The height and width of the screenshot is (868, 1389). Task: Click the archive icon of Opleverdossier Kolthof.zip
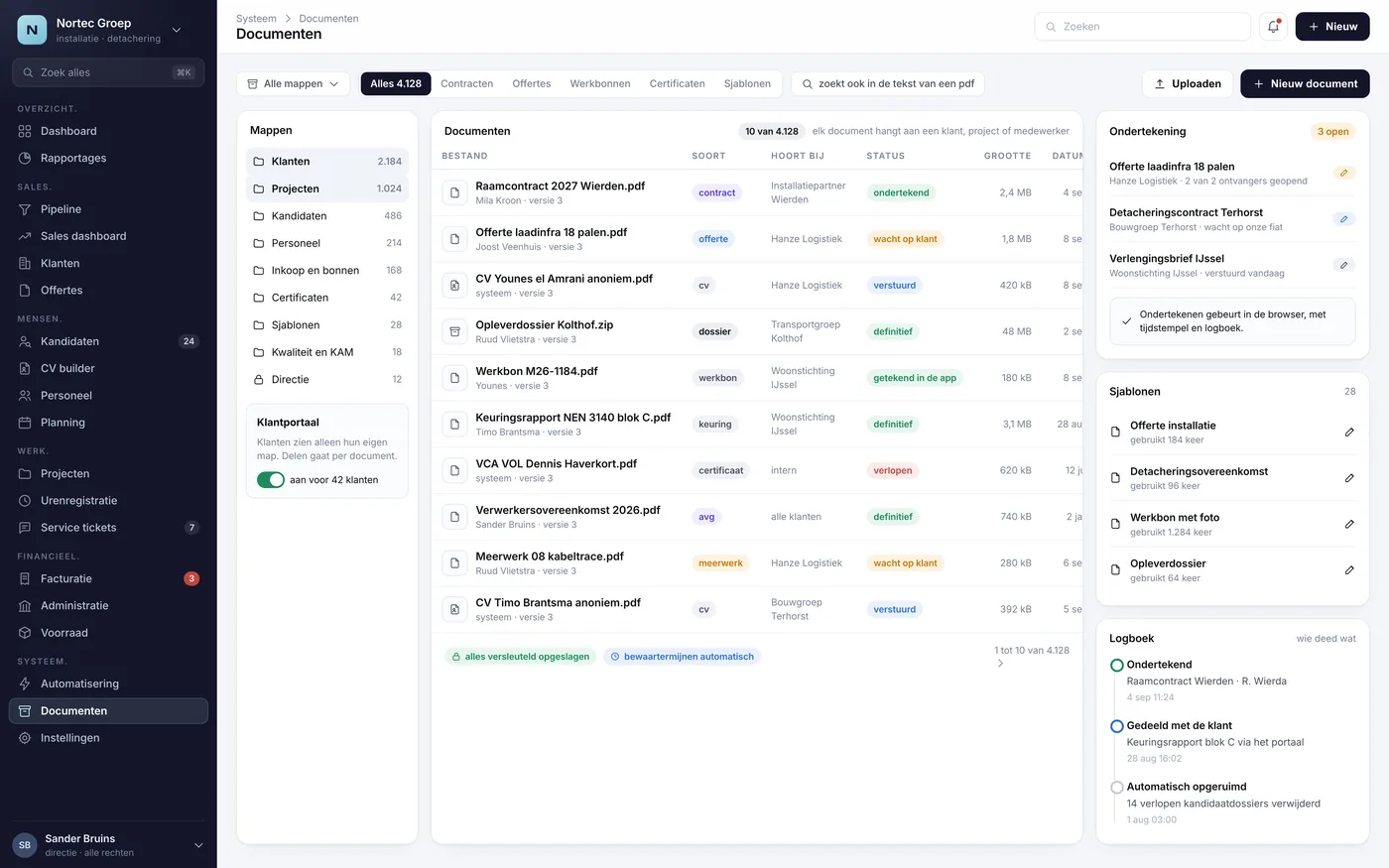click(x=454, y=331)
